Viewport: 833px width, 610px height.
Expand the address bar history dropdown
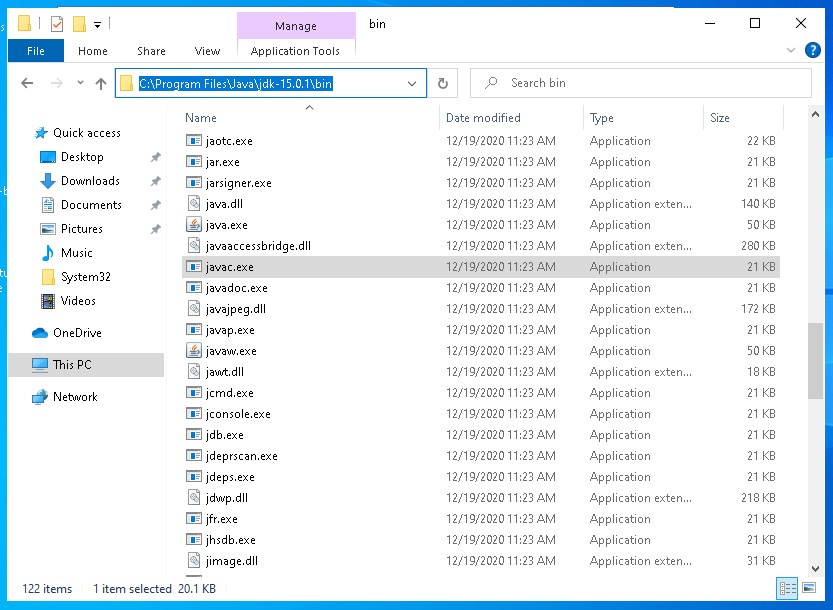click(412, 83)
